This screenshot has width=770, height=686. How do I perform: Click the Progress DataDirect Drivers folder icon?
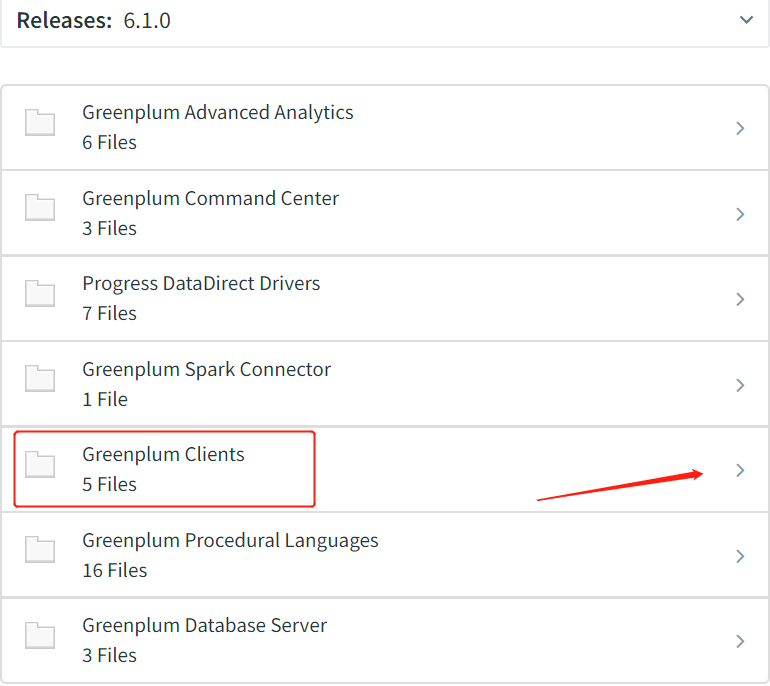(40, 294)
